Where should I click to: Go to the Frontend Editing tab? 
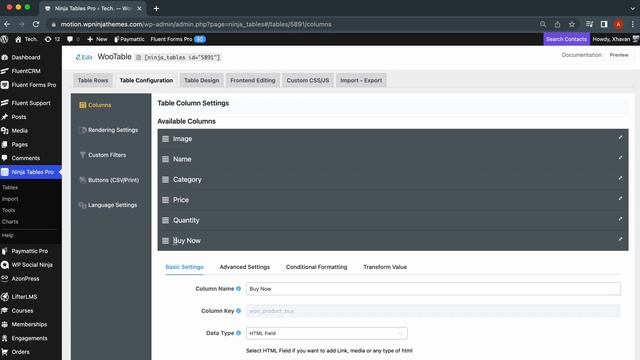pyautogui.click(x=253, y=80)
